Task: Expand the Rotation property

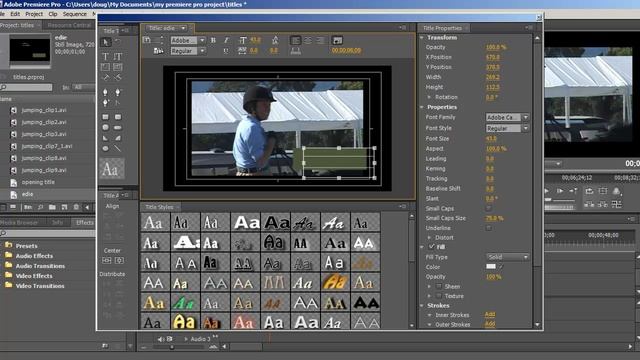Action: tap(429, 97)
